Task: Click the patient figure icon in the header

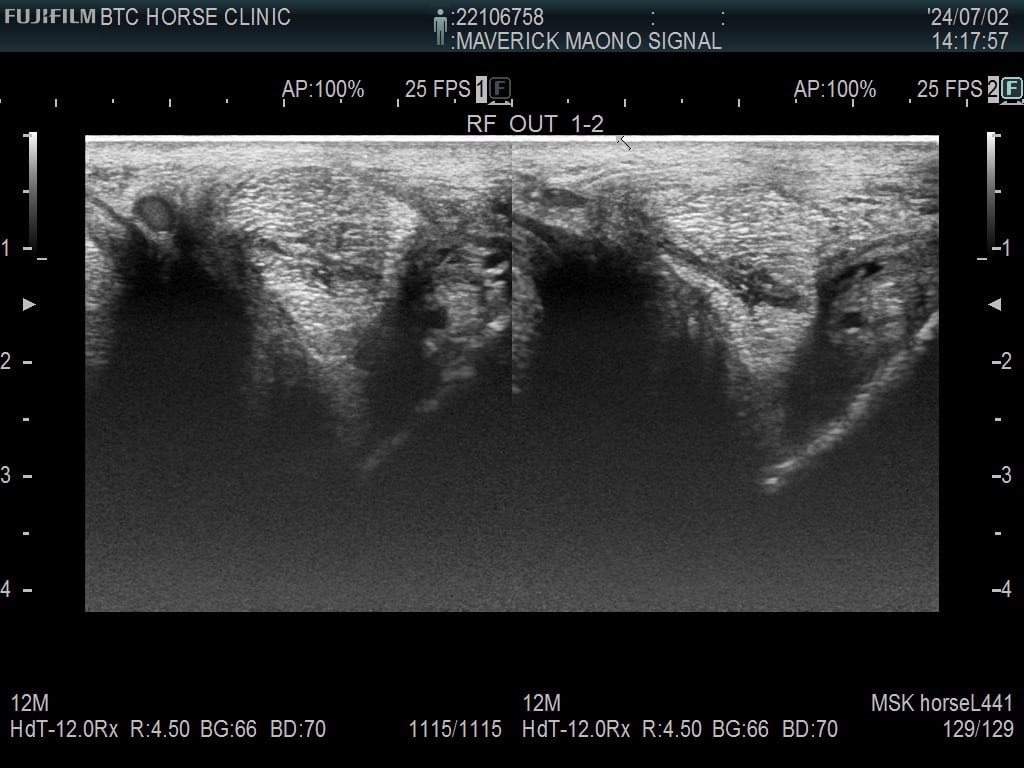Action: (440, 27)
